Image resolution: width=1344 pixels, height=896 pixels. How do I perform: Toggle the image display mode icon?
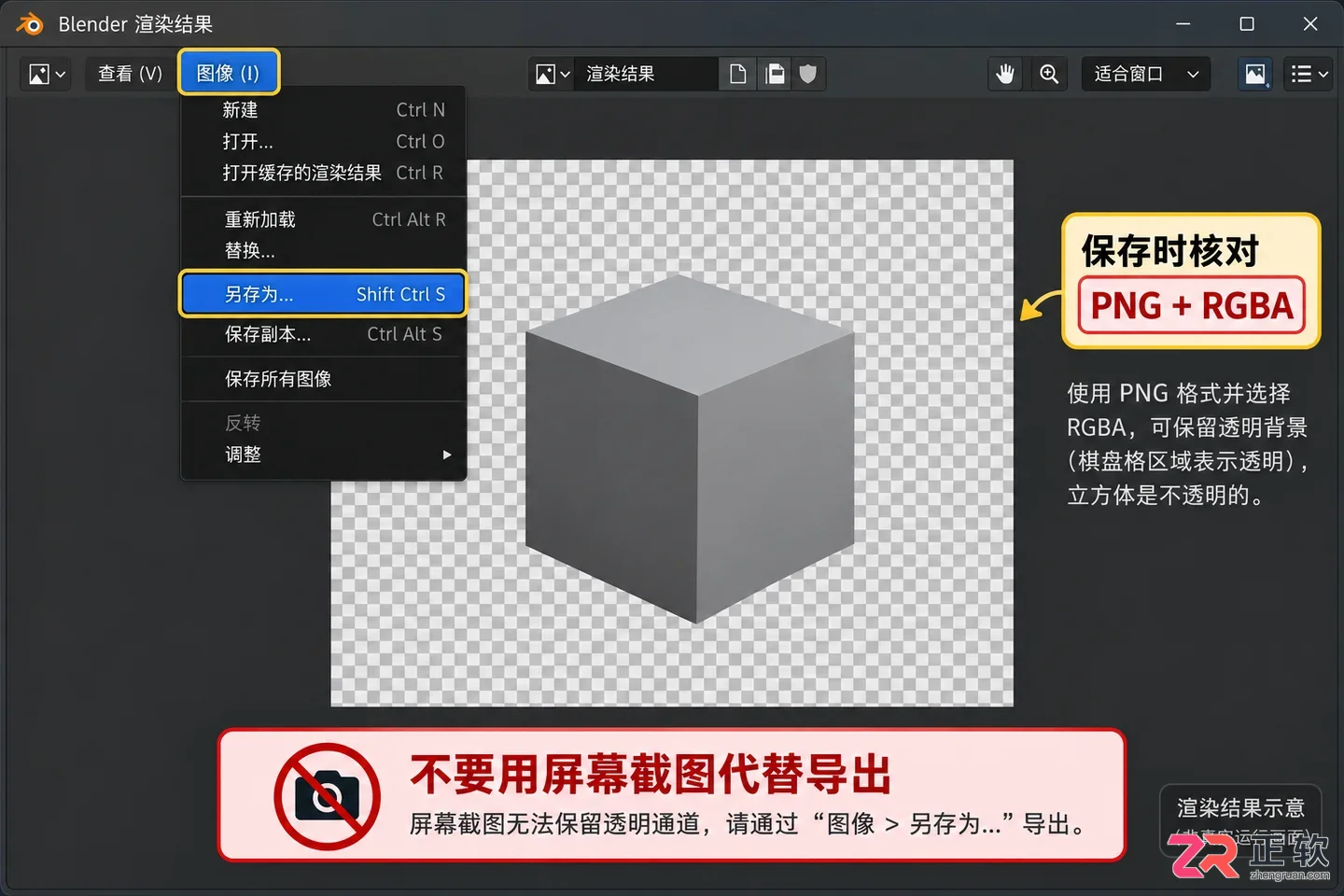tap(1255, 74)
